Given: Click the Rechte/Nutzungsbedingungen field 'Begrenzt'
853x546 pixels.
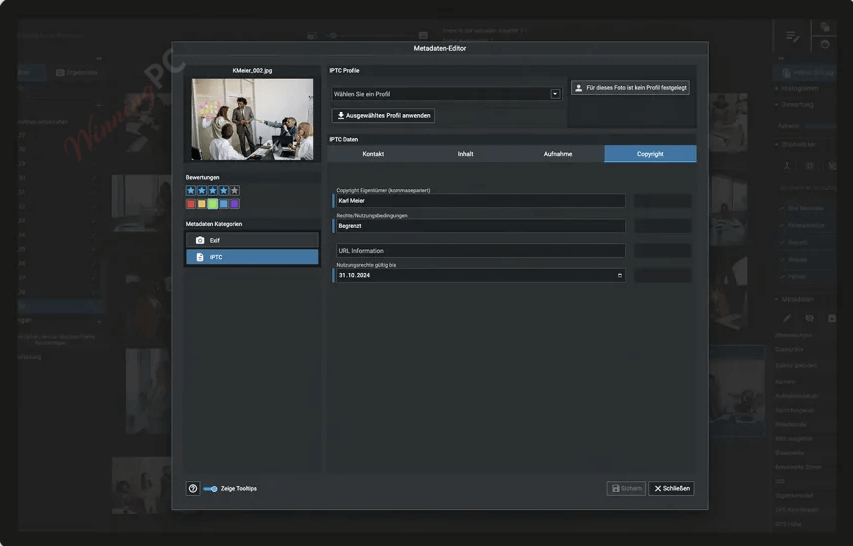Looking at the screenshot, I should click(x=480, y=226).
